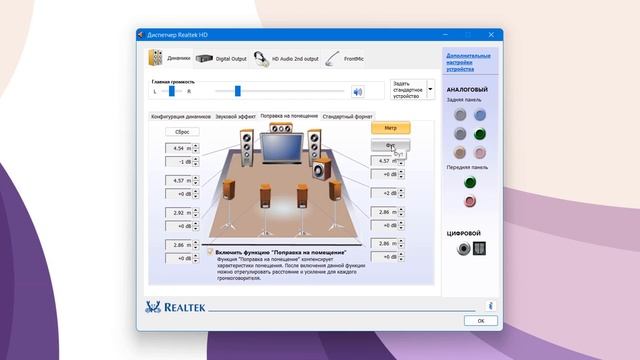
Task: Decrease the +2 dB gain with down arrow
Action: coord(401,195)
